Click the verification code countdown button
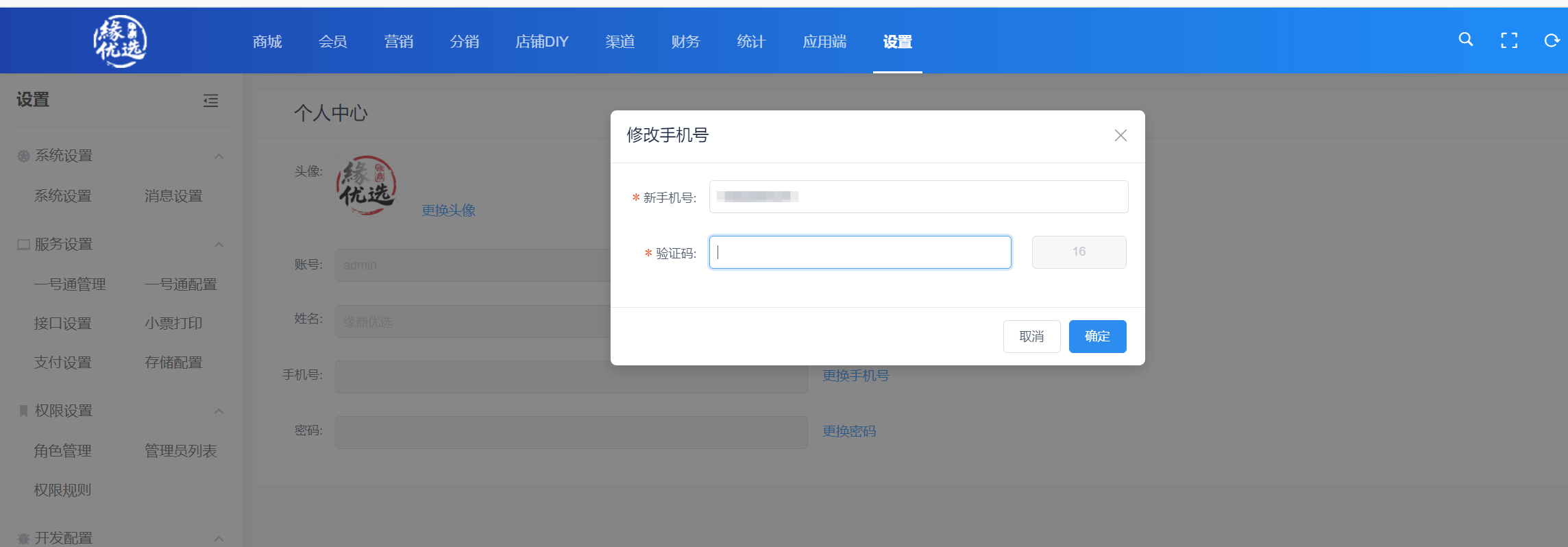Screen dimensions: 1568x547 (x=1079, y=252)
